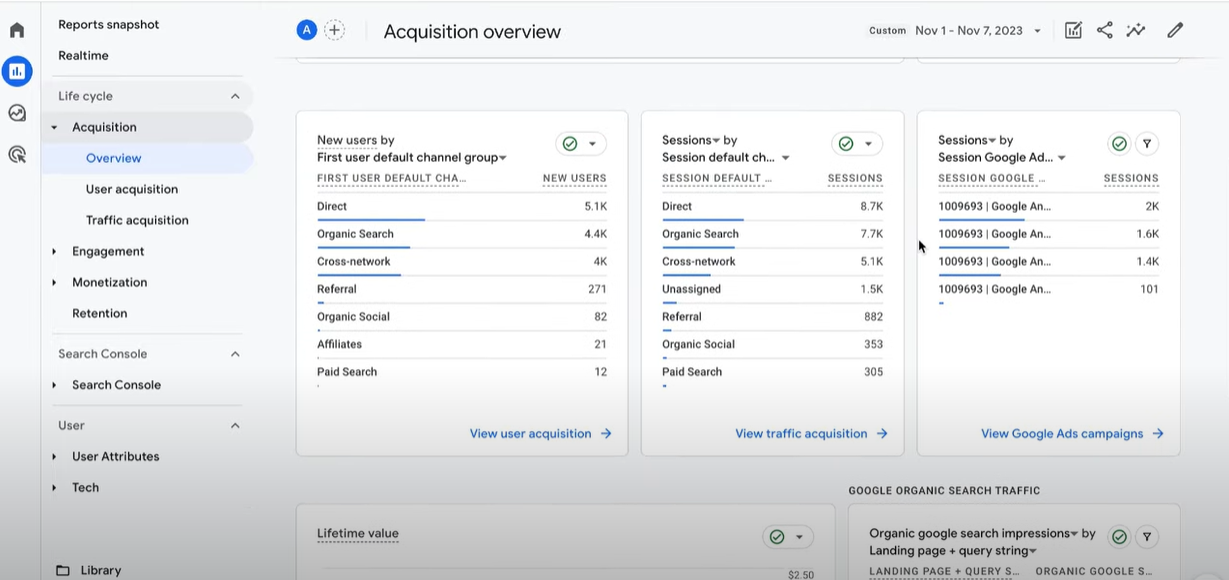Open the Explore icon in left rail

click(x=17, y=113)
